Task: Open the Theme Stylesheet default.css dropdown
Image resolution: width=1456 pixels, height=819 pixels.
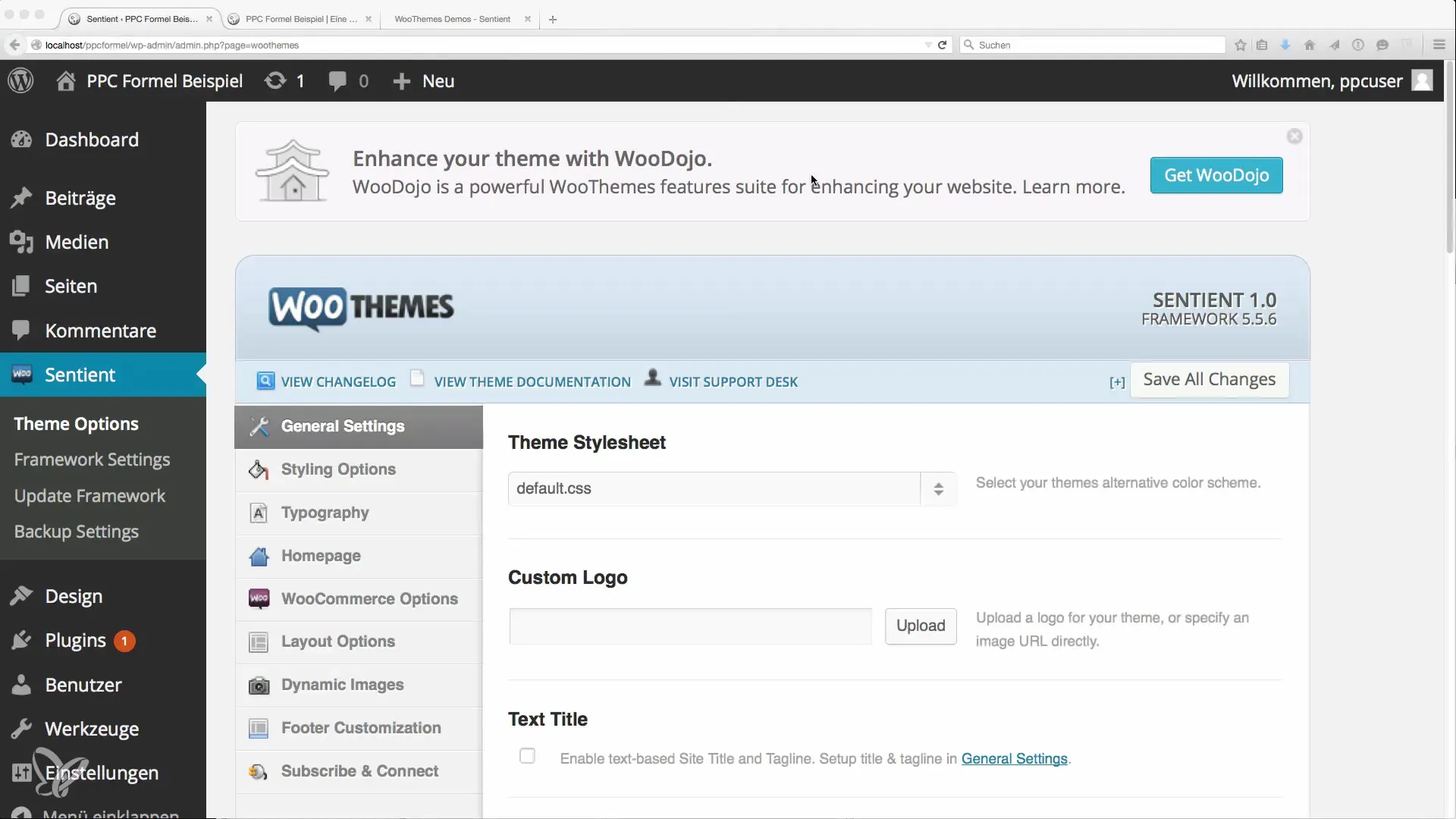Action: (x=732, y=488)
